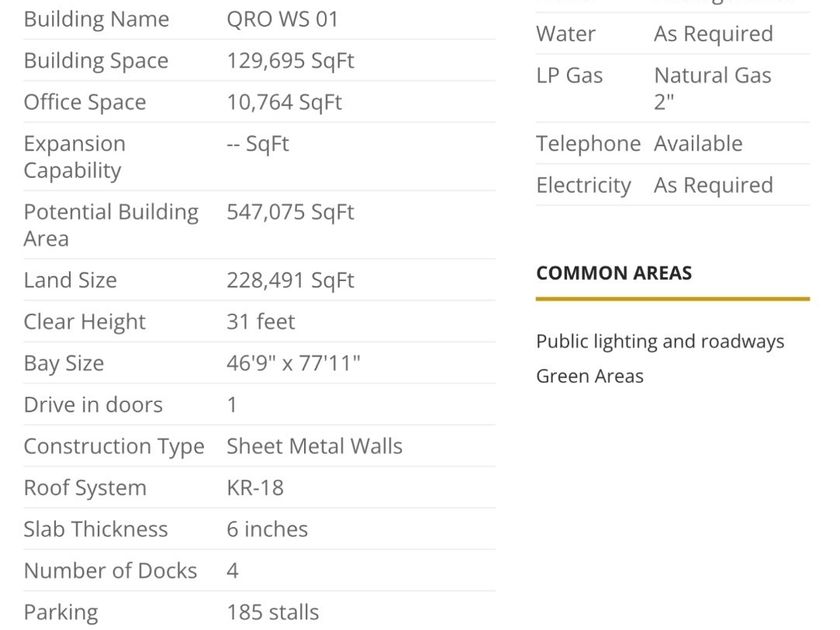Click the Drive in doors label
This screenshot has height=630, width=840.
point(93,405)
